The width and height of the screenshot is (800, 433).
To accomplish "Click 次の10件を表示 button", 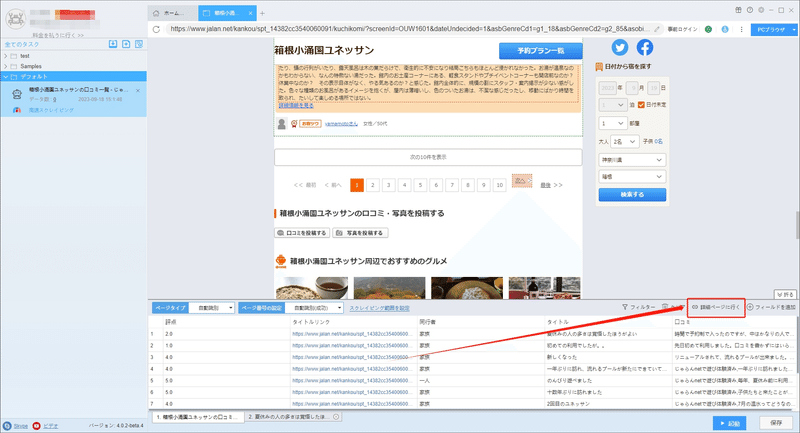I will 428,157.
